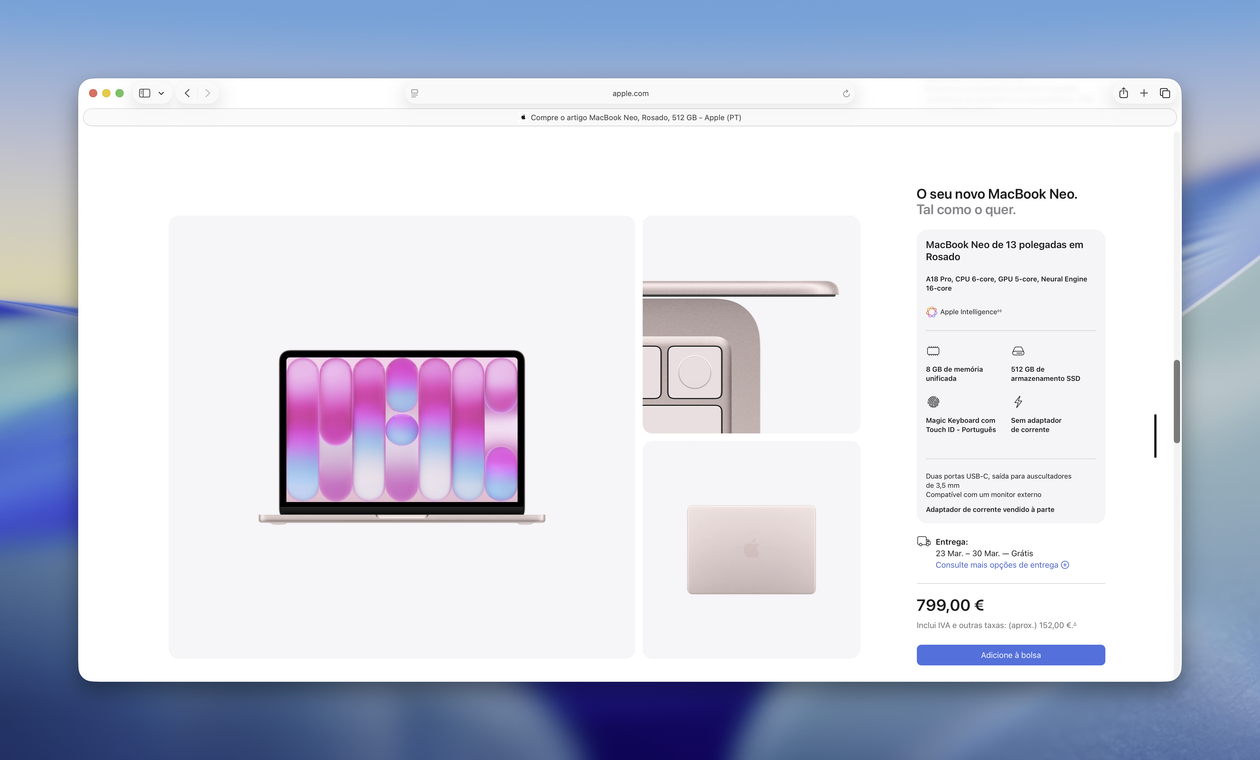
Task: Click the privacy report shield icon
Action: [x=413, y=92]
